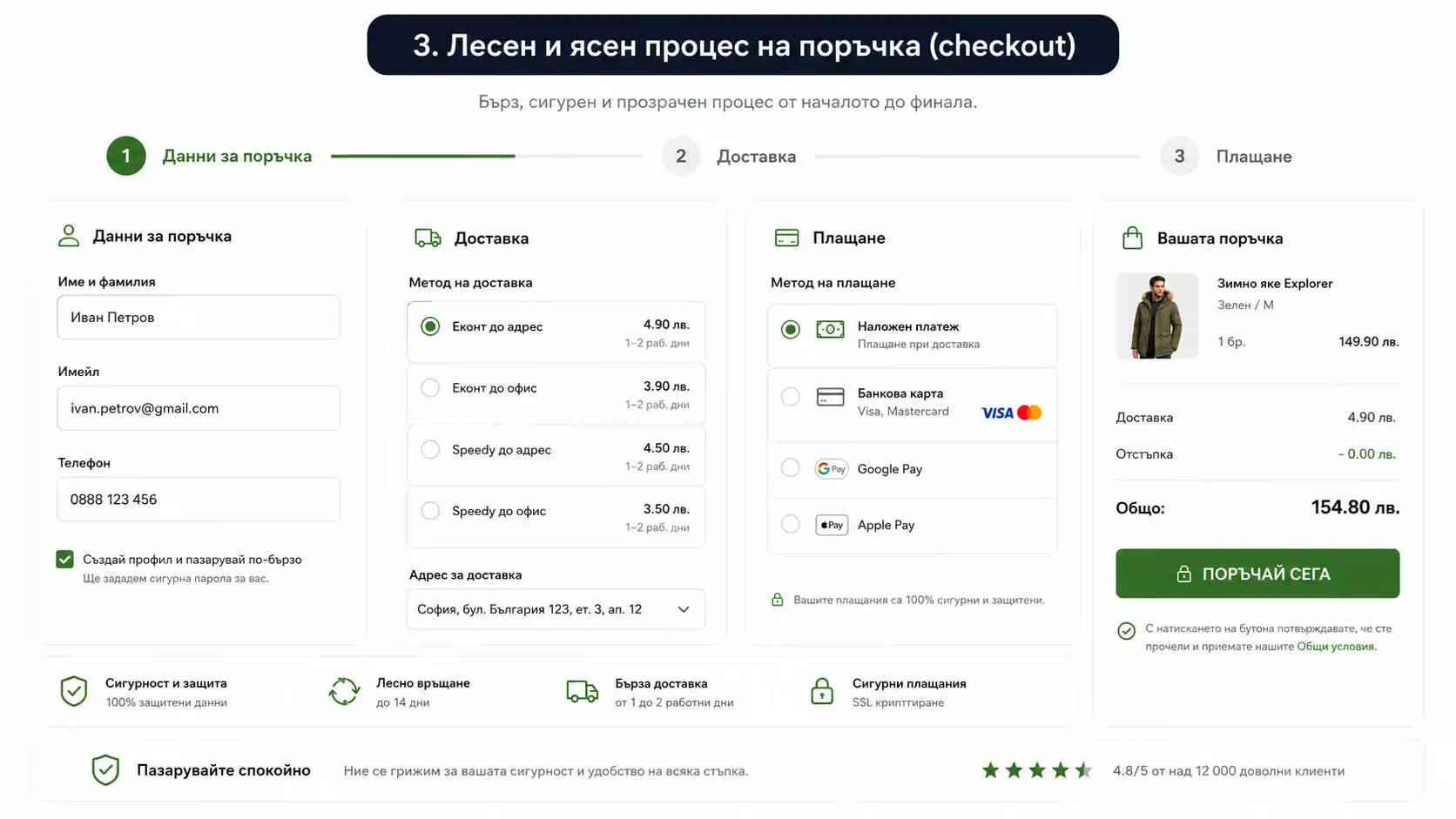Click the Телефон input field

click(199, 499)
